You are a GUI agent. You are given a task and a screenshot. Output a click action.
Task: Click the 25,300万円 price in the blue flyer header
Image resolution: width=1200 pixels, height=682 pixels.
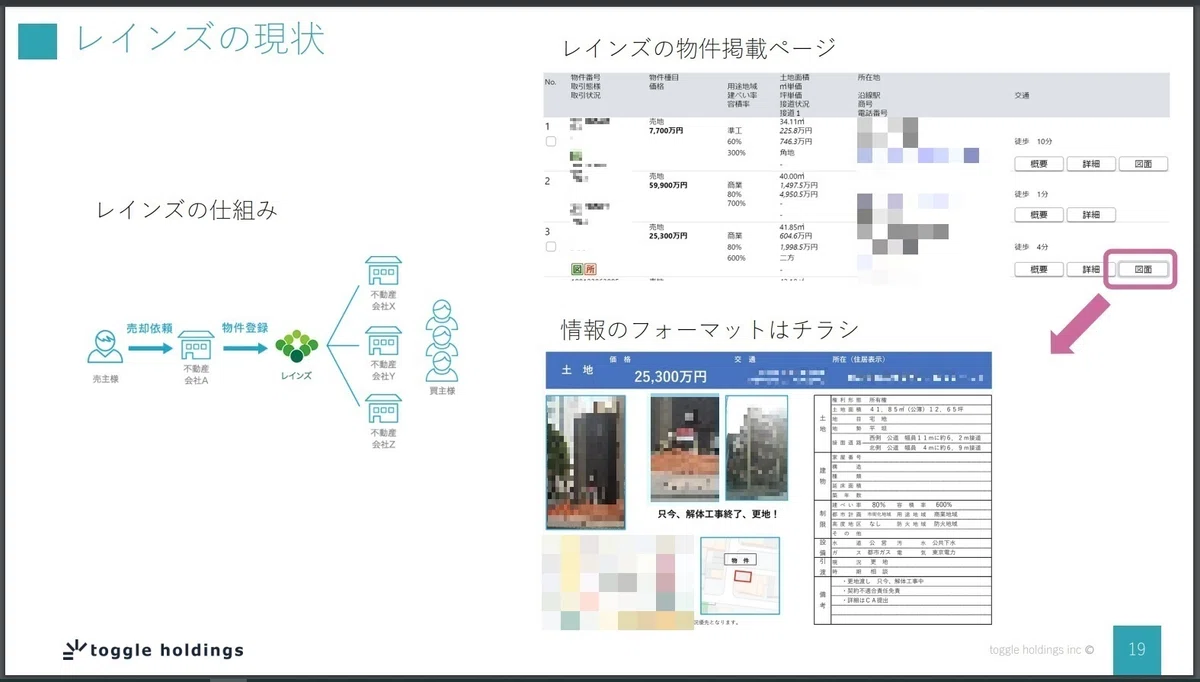coord(670,377)
